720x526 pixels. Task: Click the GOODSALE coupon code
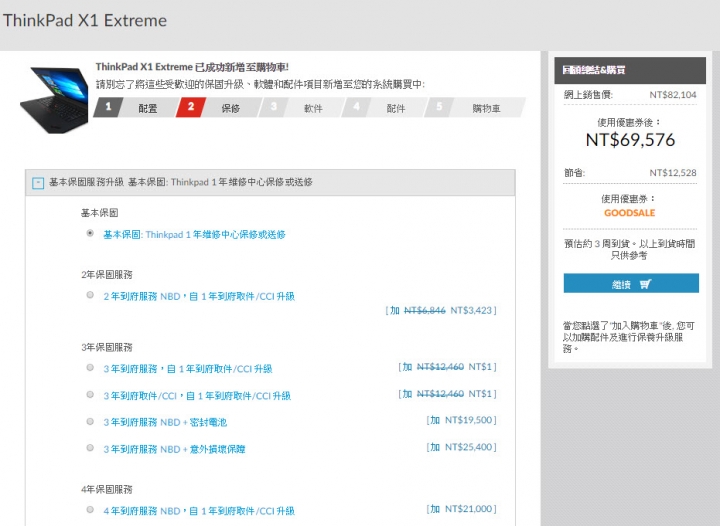coord(630,213)
